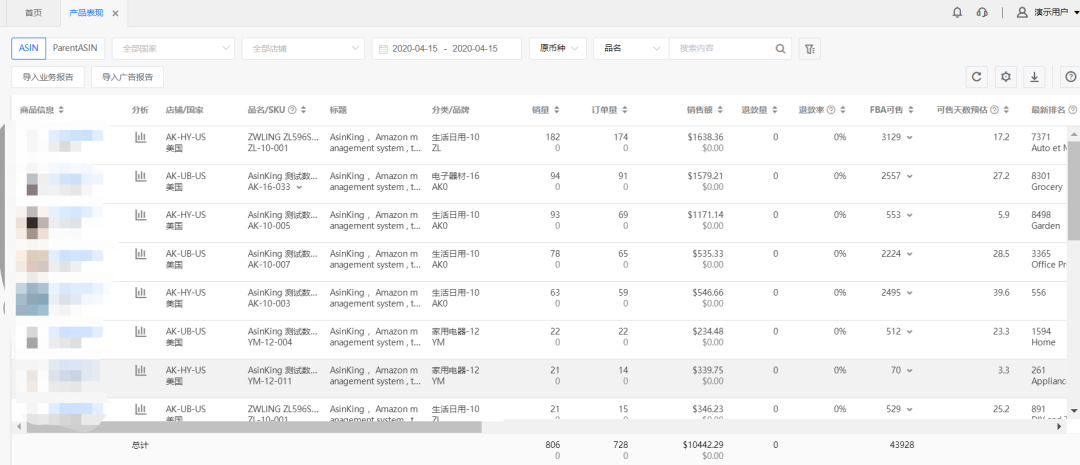This screenshot has width=1080, height=465.
Task: Click the demo user avatar icon
Action: [1022, 12]
